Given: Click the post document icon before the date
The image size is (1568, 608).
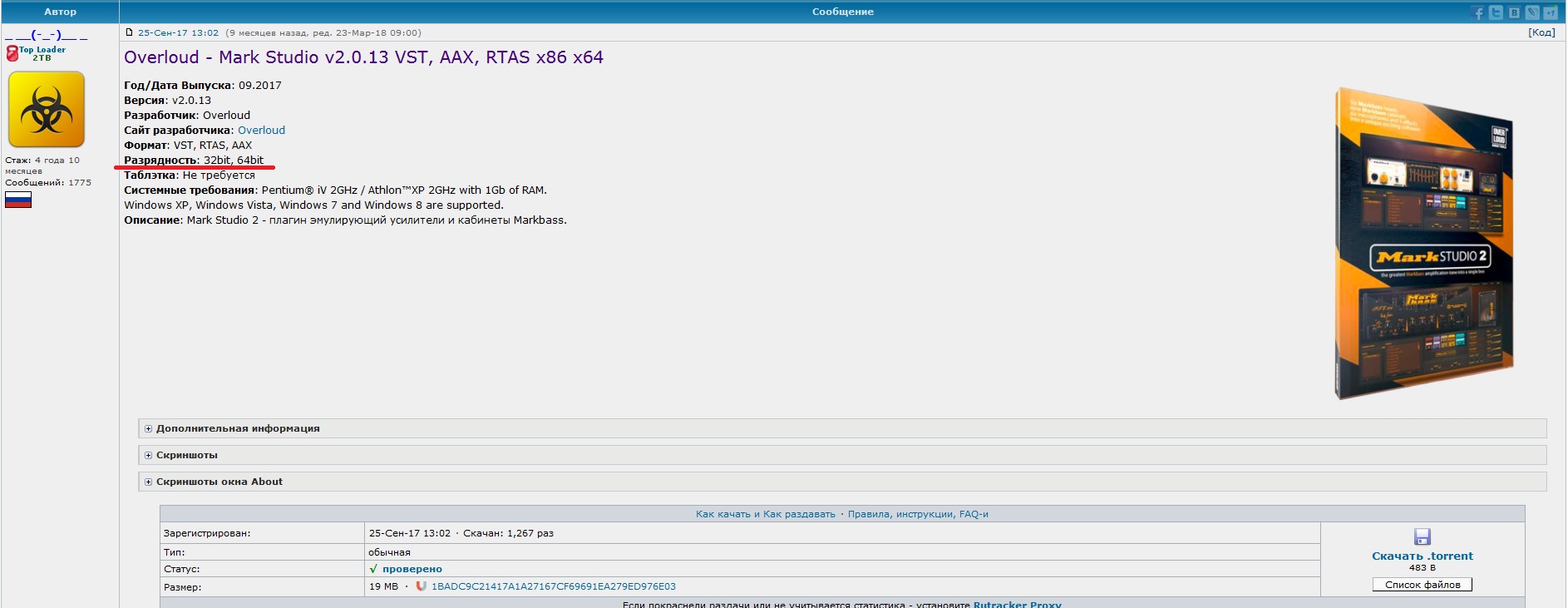Looking at the screenshot, I should [x=129, y=32].
